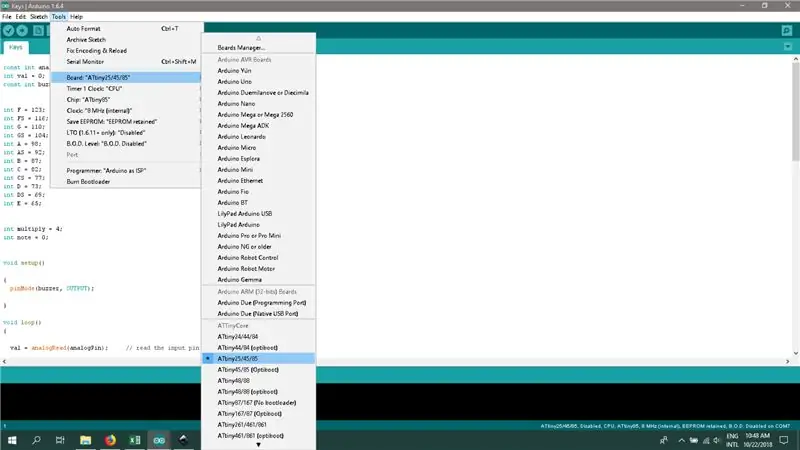
Task: Select Arduino Due (Programming Port) board
Action: [x=259, y=303]
